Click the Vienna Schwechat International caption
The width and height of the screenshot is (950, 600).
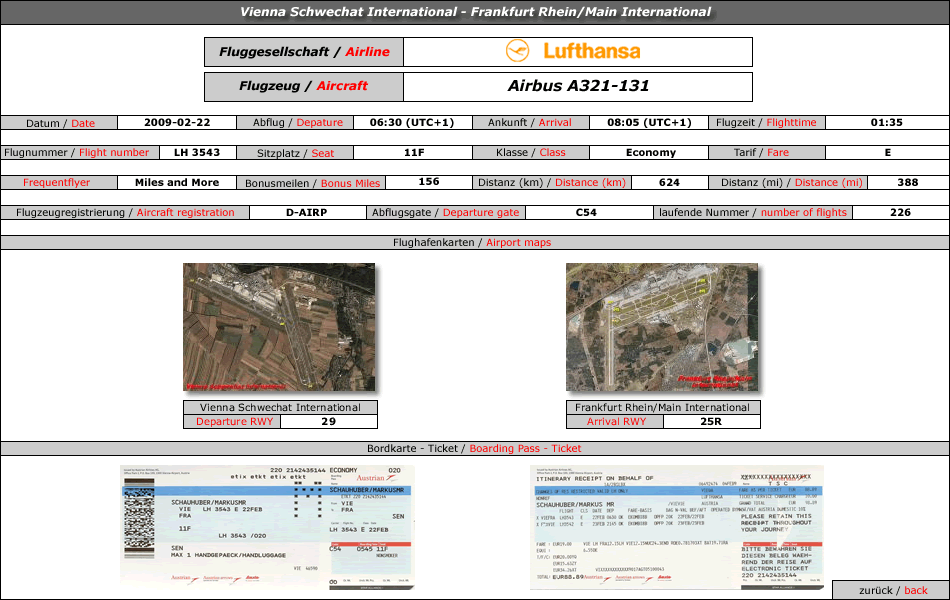(x=280, y=407)
